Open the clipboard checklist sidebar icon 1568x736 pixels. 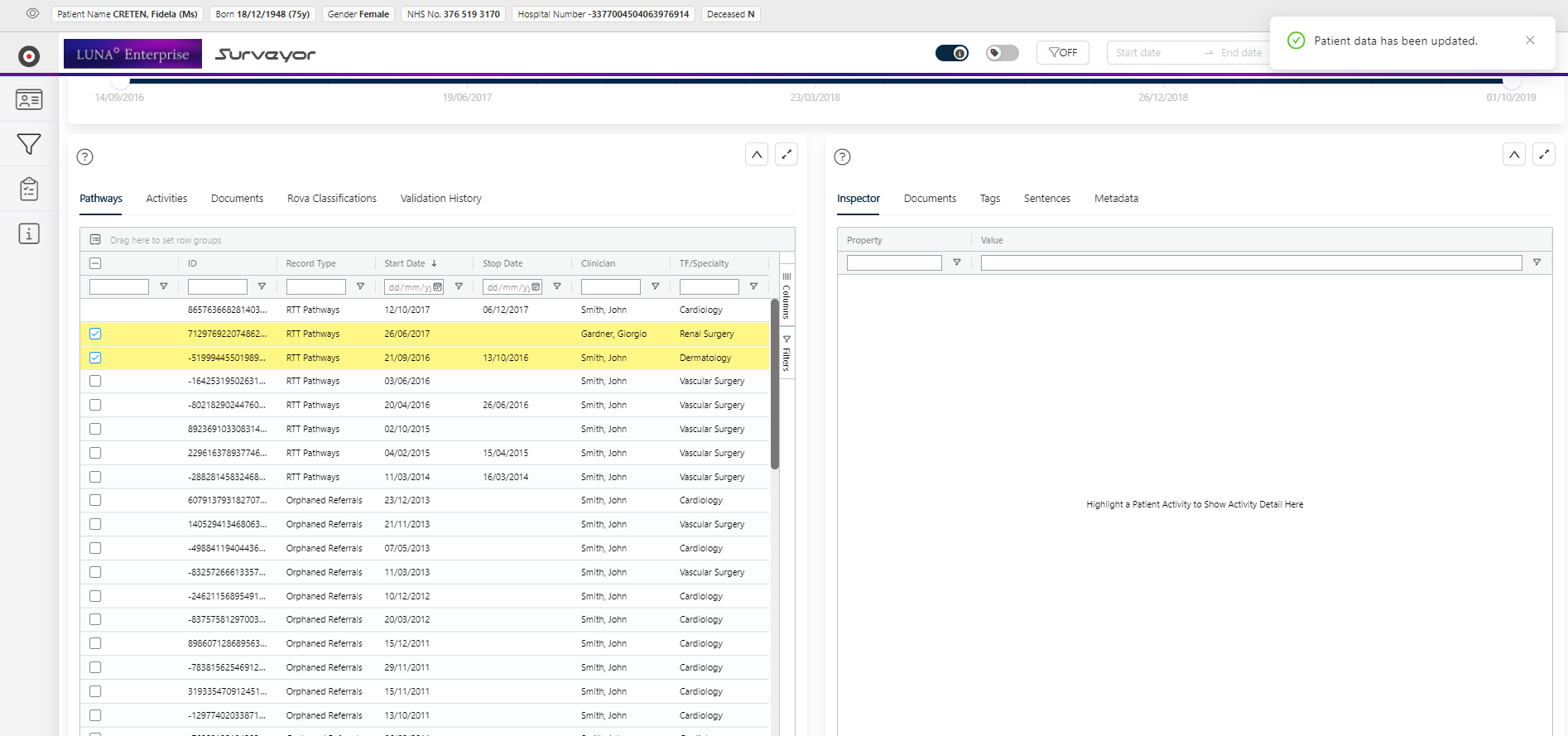(x=29, y=189)
